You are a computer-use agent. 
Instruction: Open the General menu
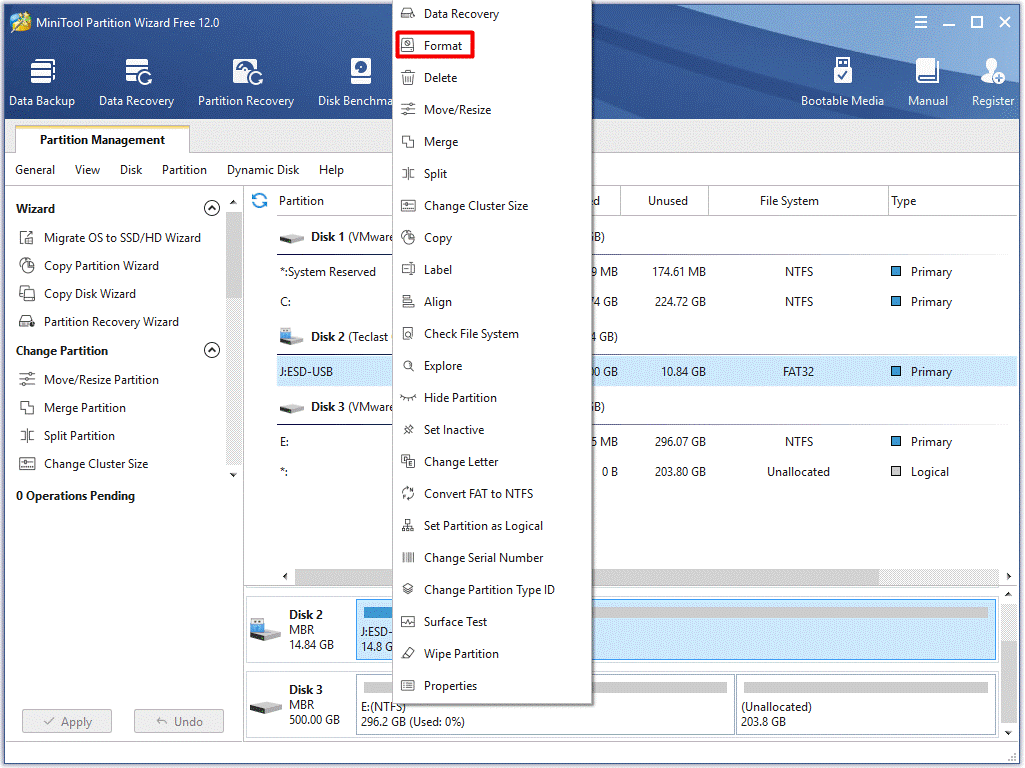pos(35,170)
